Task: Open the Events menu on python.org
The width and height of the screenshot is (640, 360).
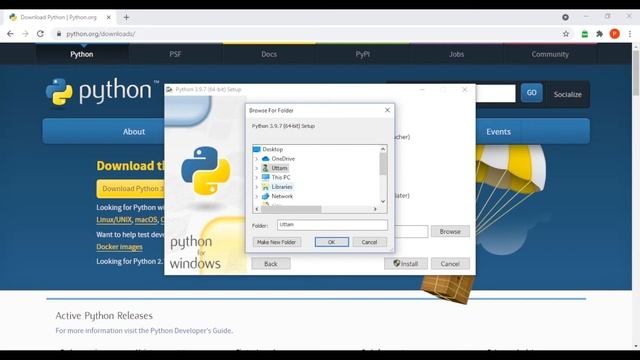Action: point(498,131)
